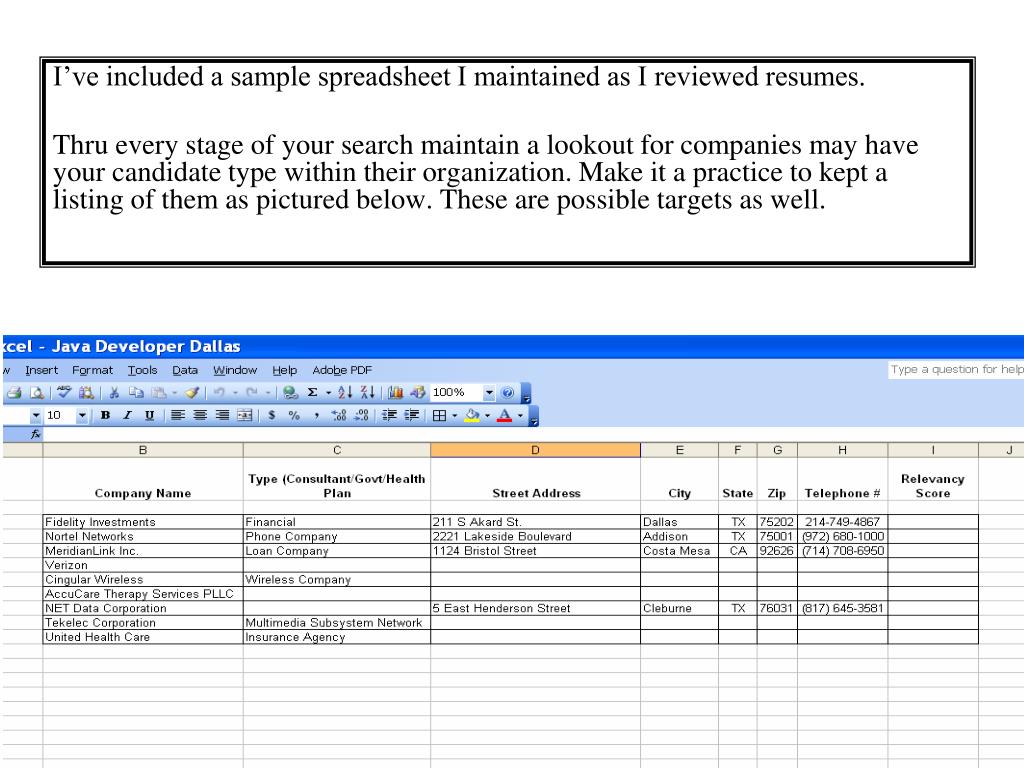Select column H header
The image size is (1024, 768).
842,450
